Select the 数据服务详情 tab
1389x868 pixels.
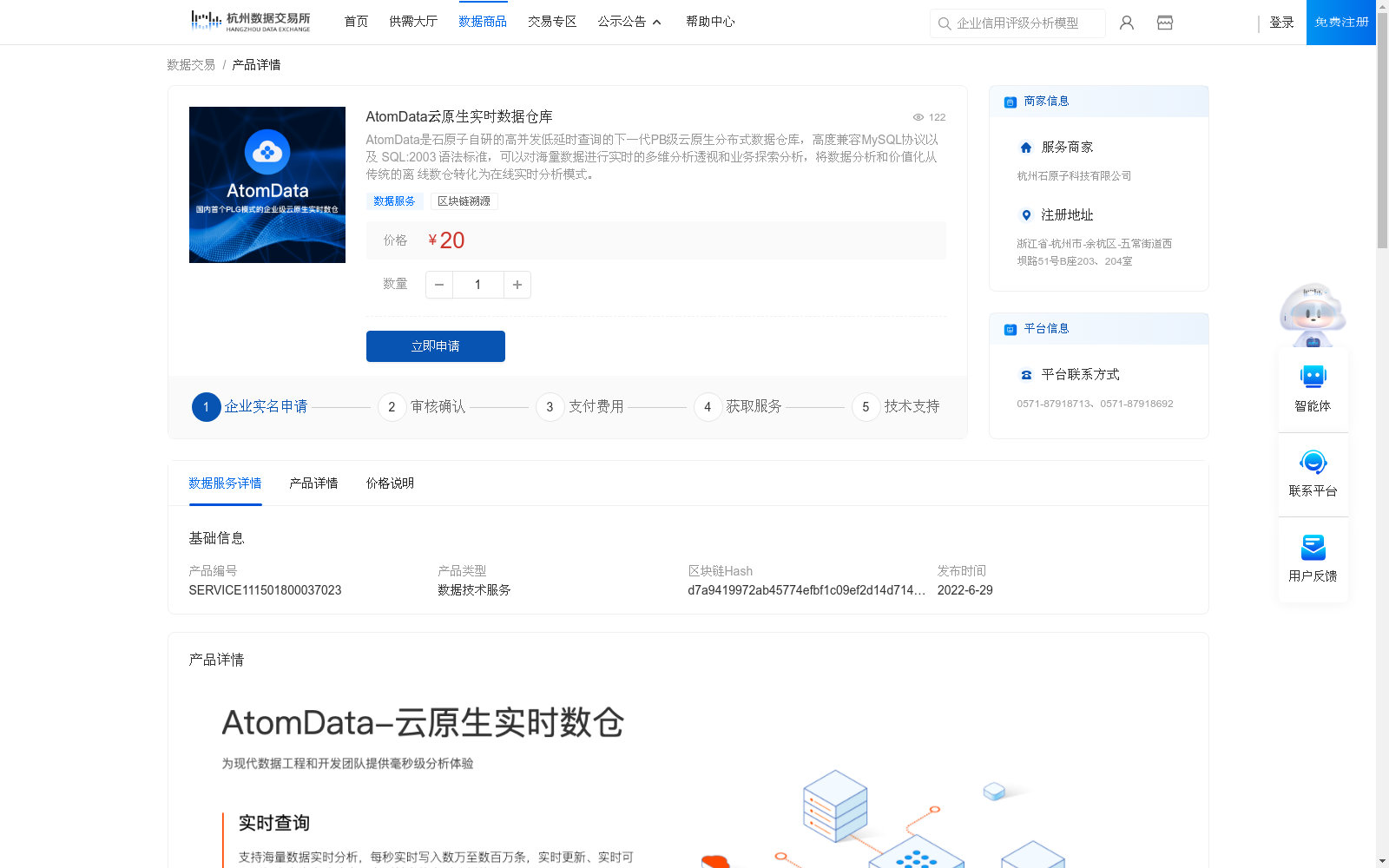click(x=225, y=483)
